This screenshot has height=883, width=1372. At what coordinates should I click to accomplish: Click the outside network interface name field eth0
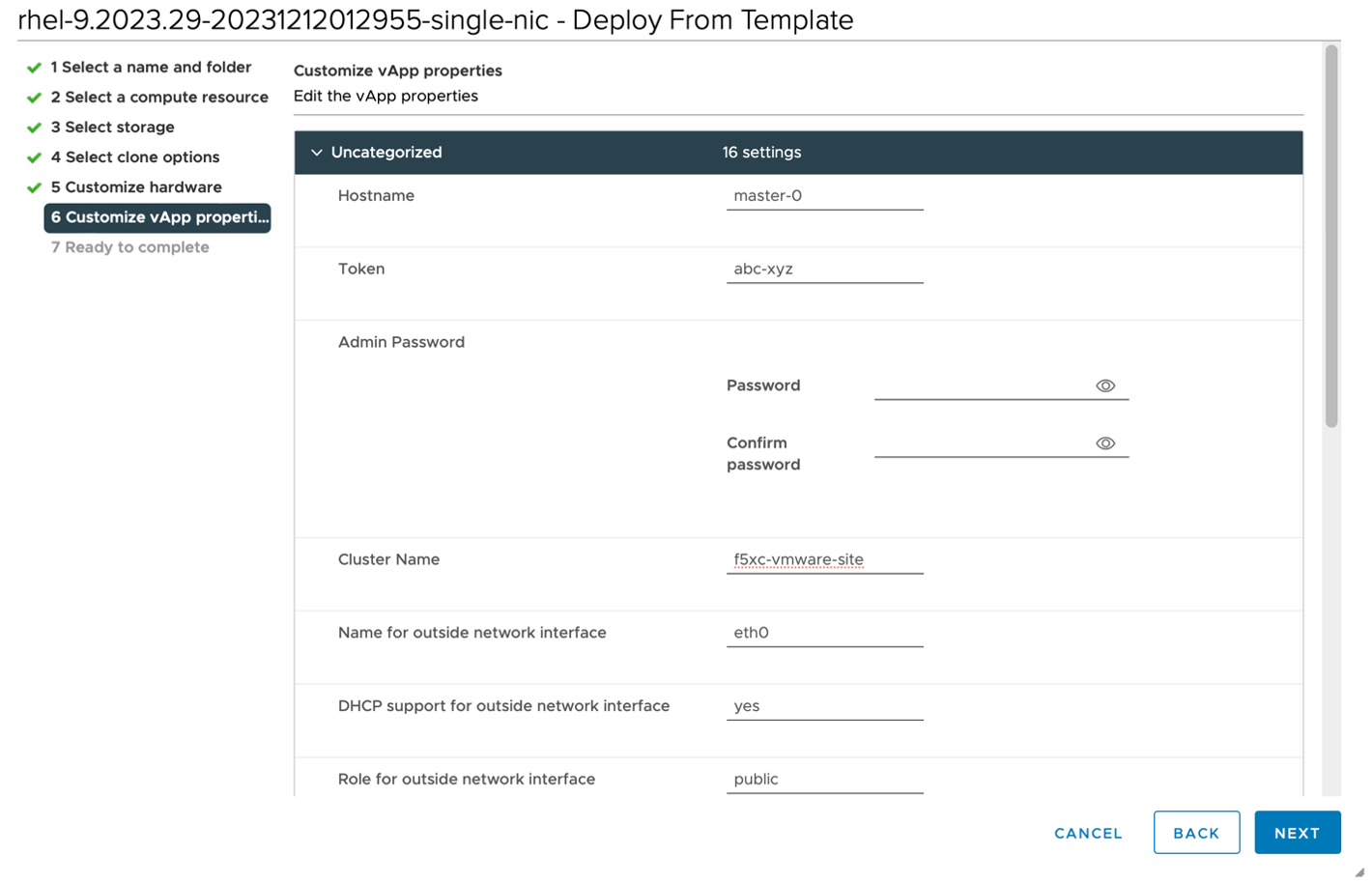[x=824, y=634]
